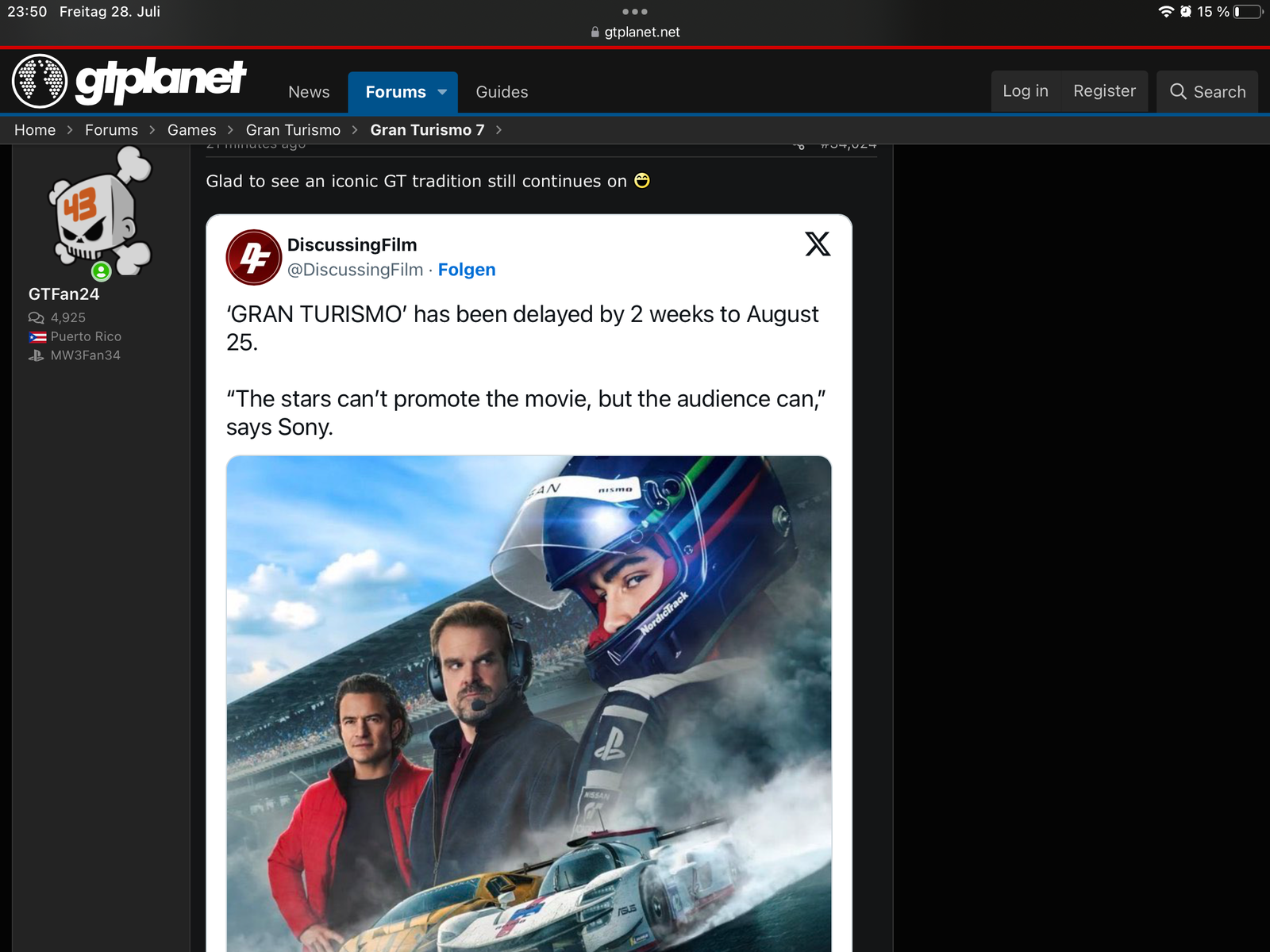The height and width of the screenshot is (952, 1270).
Task: Click the PlayStation icon beside MW3Fan34
Action: (x=37, y=355)
